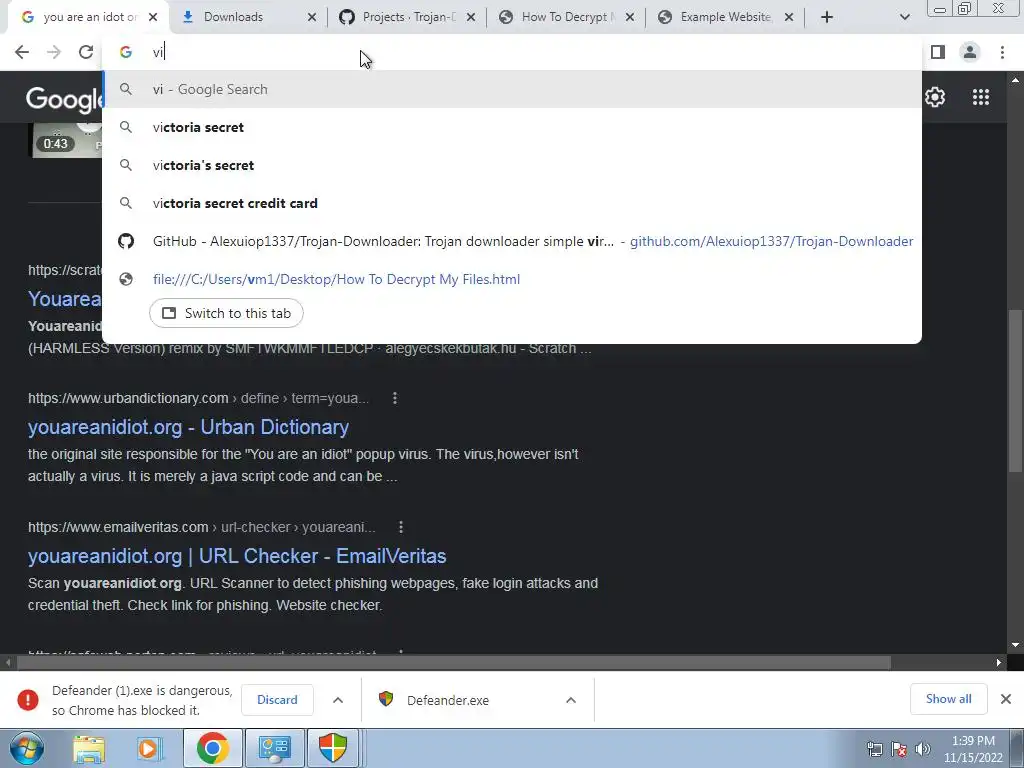Expand options for Defeander (1).exe download
Screen dimensions: 1024x768
pyautogui.click(x=338, y=700)
